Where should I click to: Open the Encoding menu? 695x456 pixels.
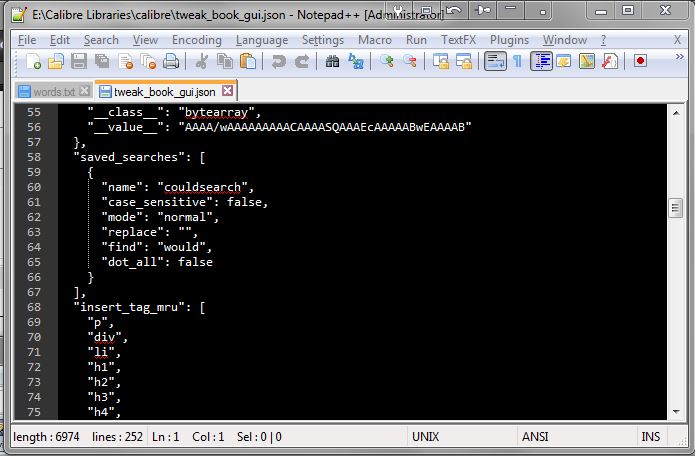pyautogui.click(x=197, y=40)
